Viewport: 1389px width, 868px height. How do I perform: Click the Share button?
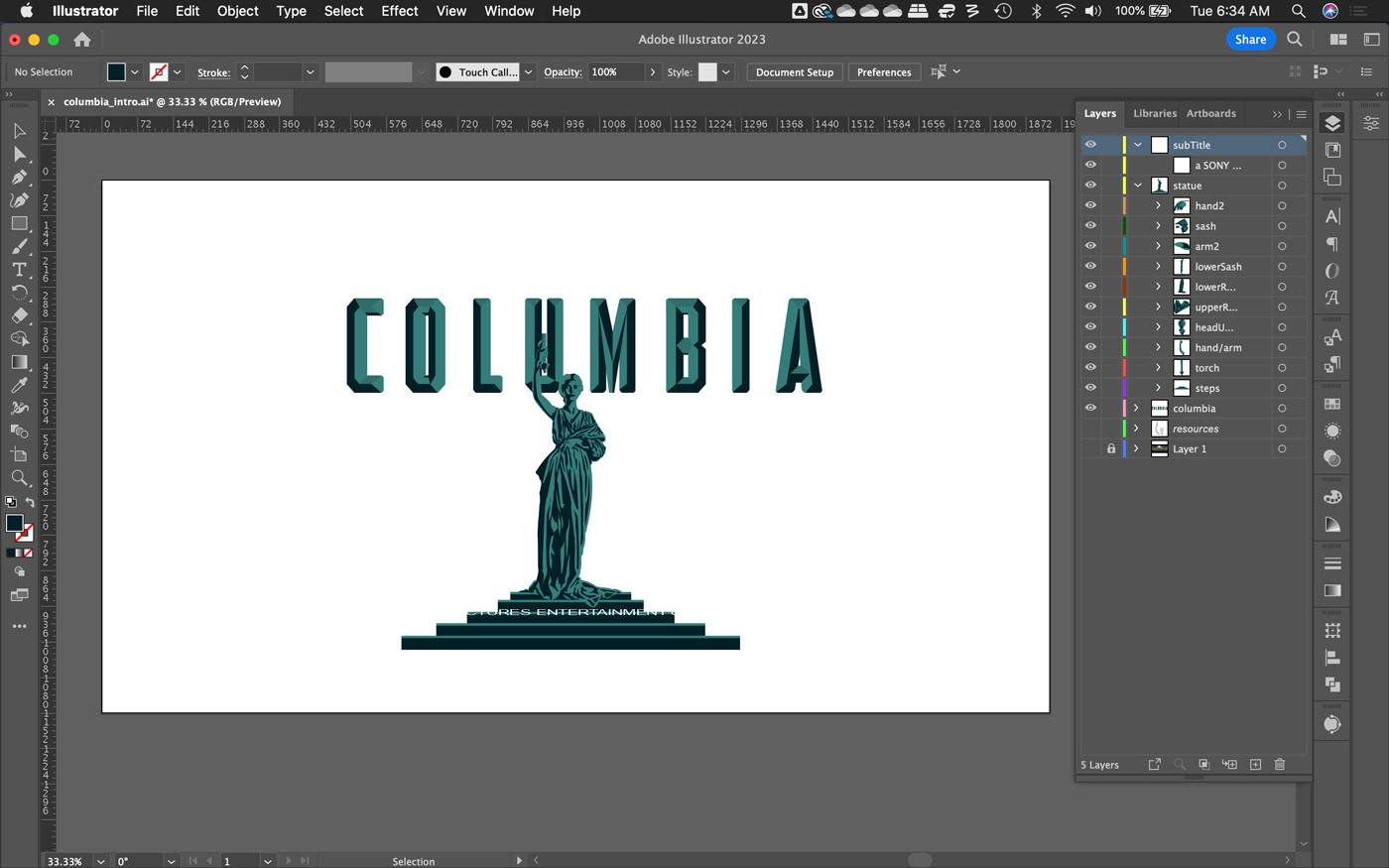coord(1250,40)
